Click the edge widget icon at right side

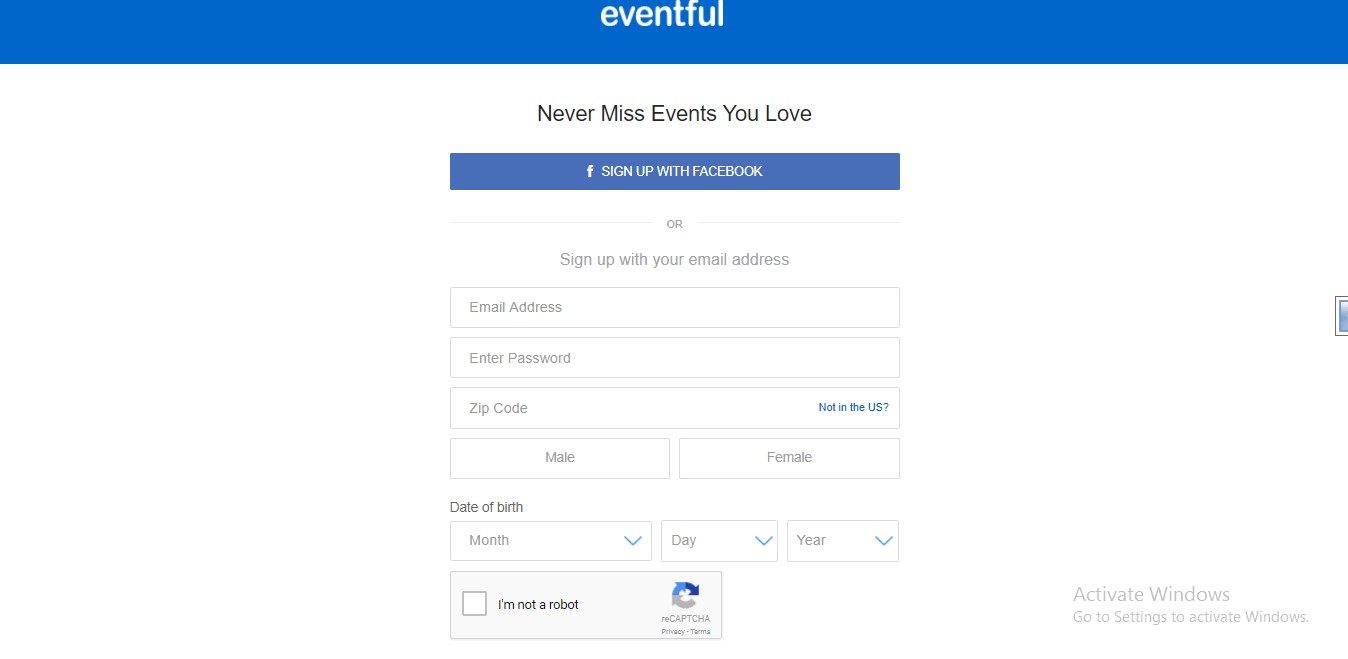1342,315
